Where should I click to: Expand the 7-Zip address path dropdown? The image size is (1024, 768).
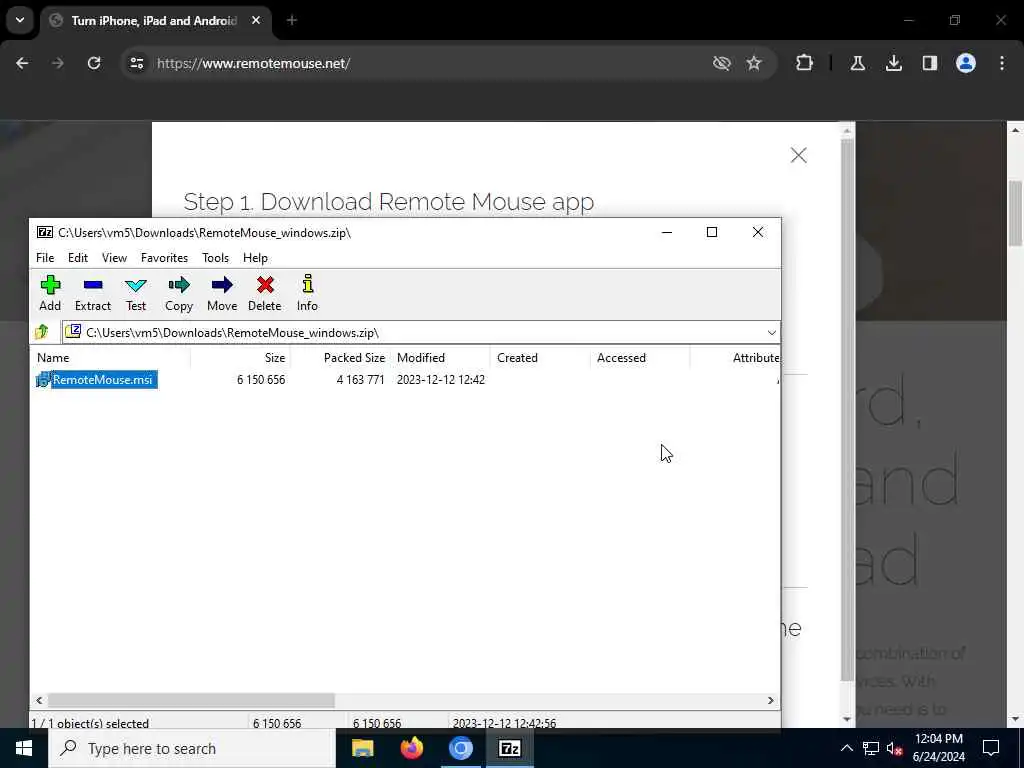coord(771,333)
